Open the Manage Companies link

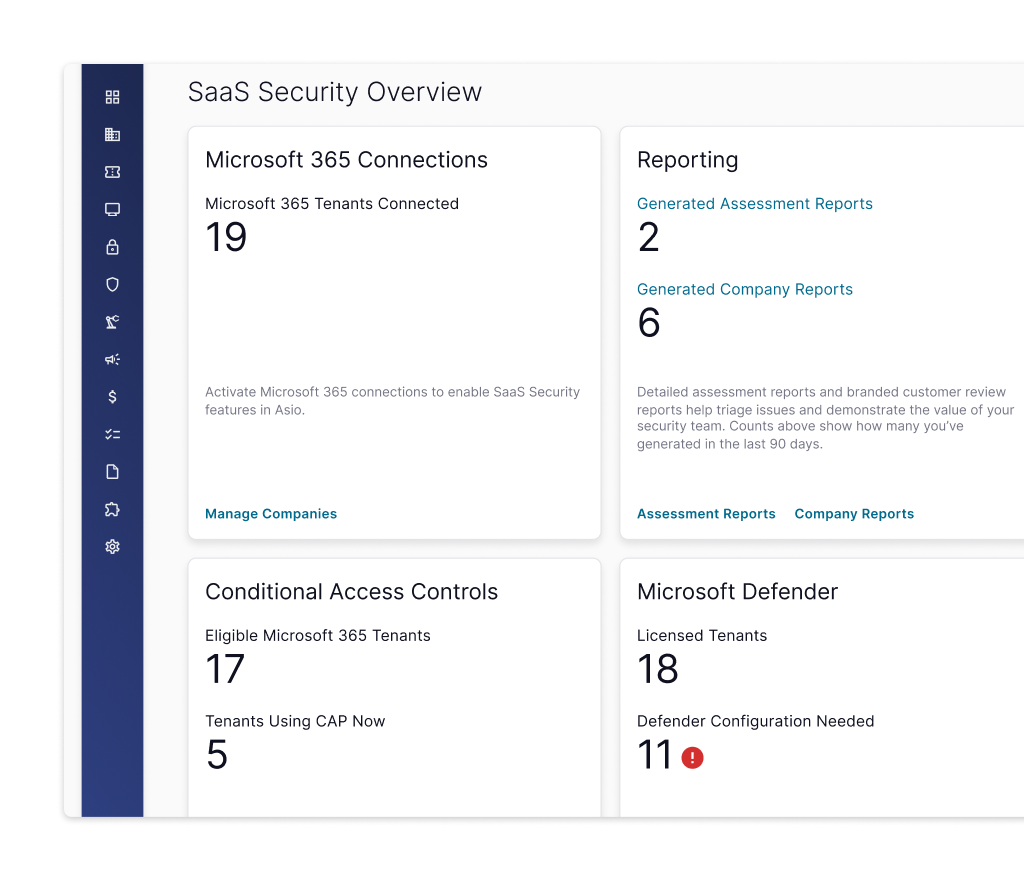(x=271, y=514)
